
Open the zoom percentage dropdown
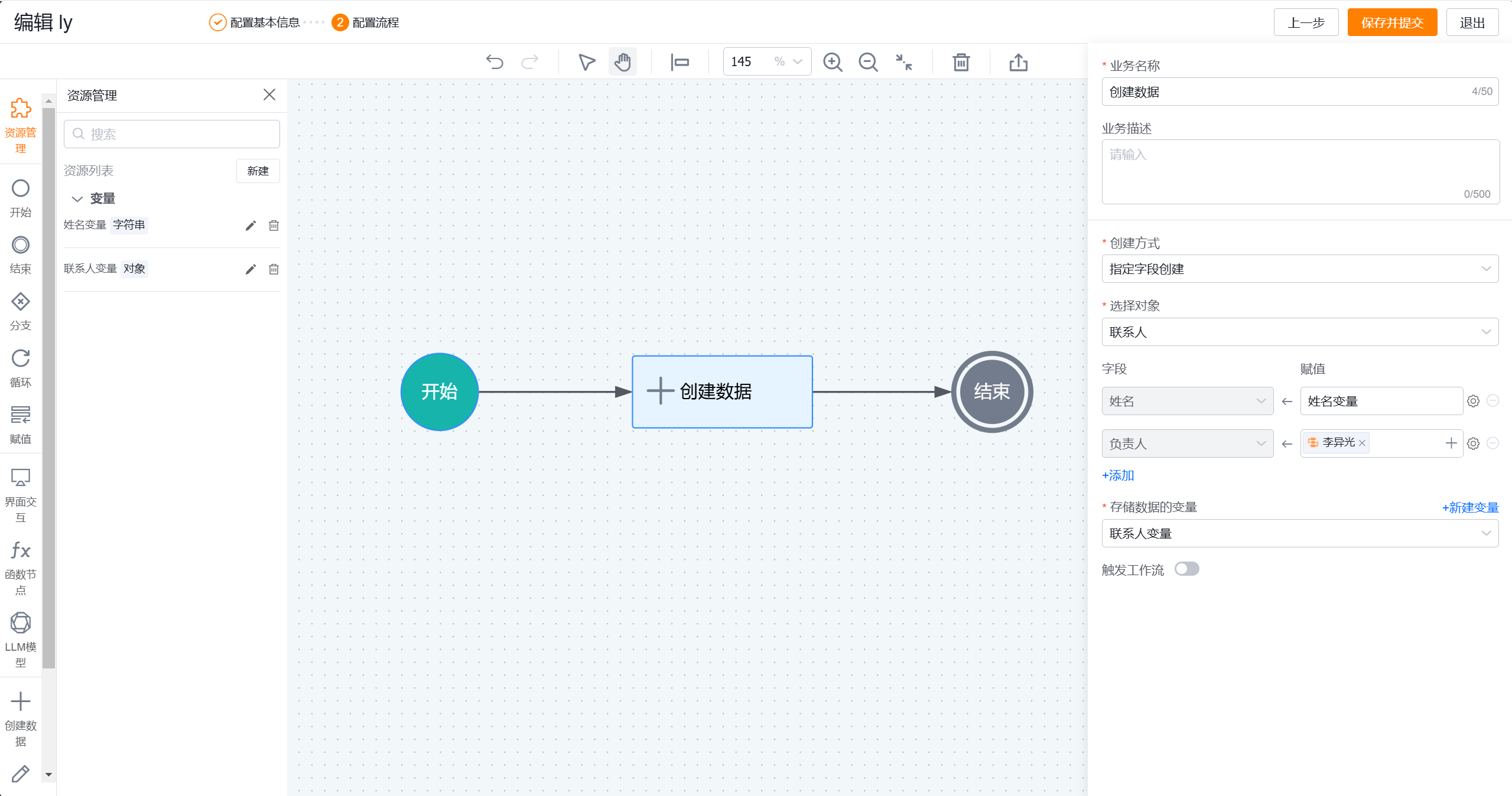797,62
